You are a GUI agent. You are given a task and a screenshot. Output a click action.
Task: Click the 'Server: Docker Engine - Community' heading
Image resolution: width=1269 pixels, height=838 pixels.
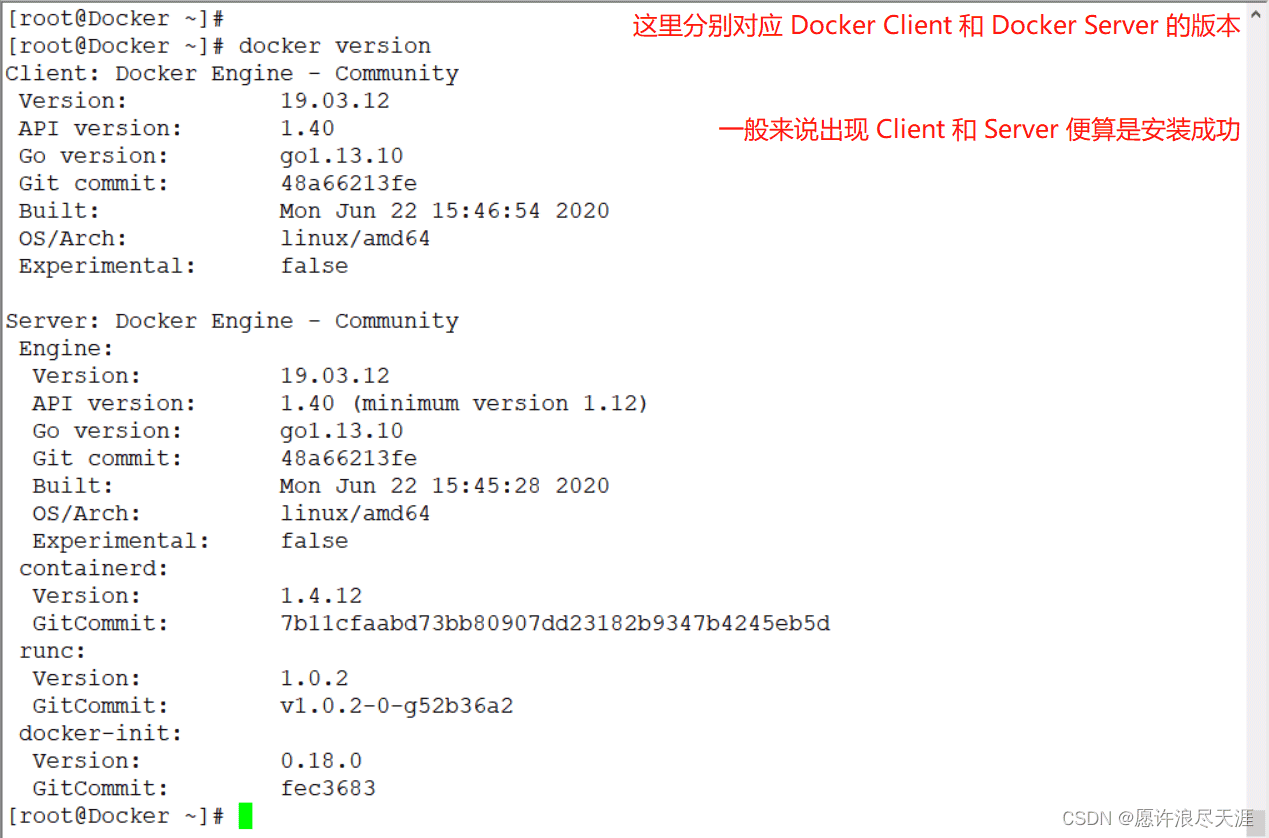232,321
